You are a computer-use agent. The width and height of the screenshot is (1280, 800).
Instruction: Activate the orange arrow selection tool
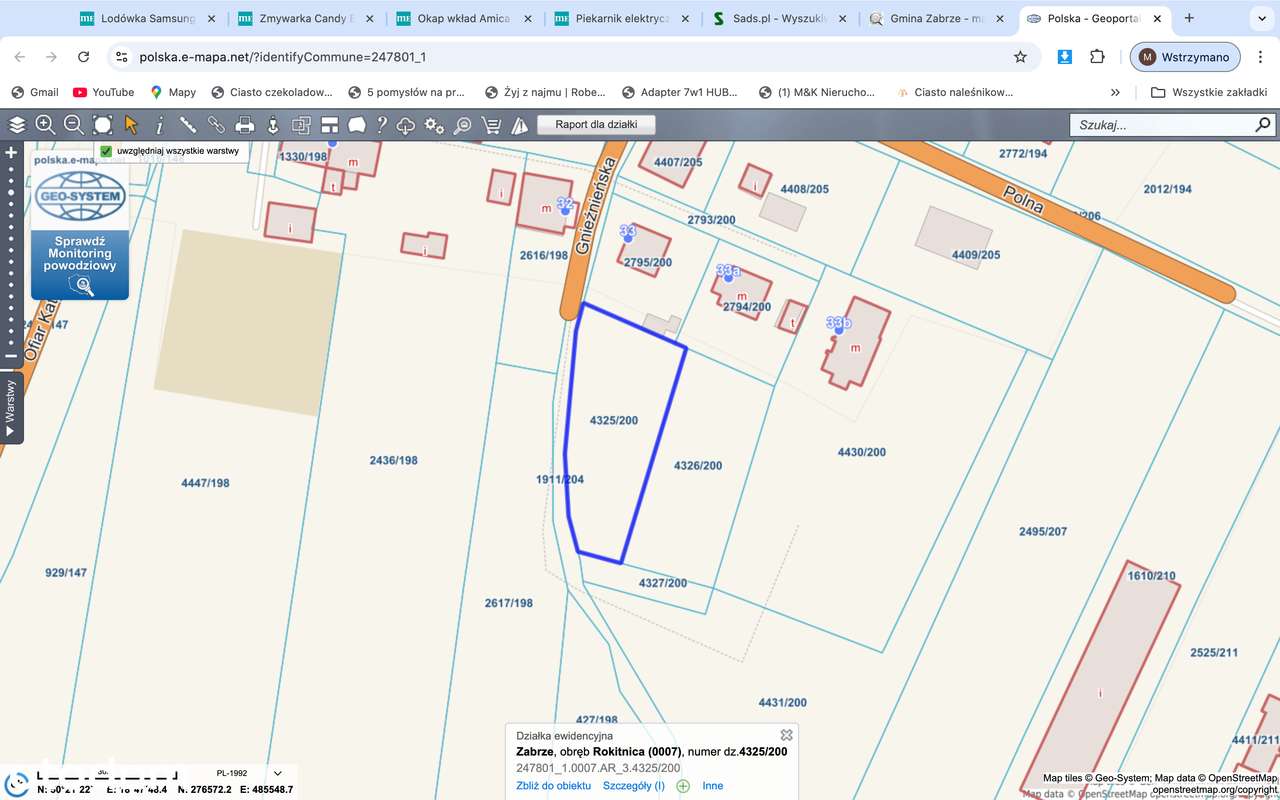coord(131,125)
